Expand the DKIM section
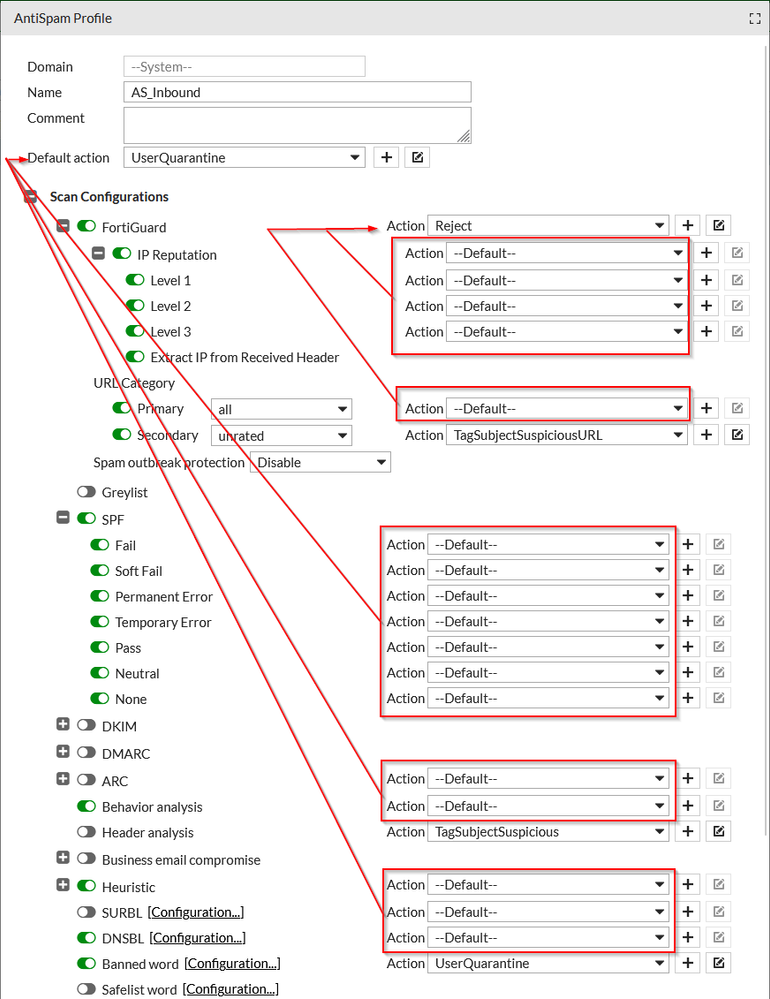Screen dimensions: 770x999 point(63,726)
